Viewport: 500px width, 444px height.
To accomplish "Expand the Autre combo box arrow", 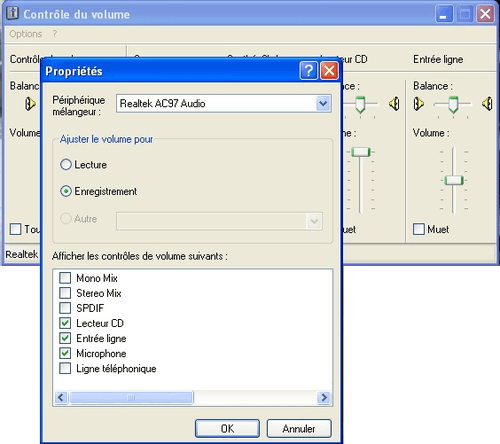I will click(314, 221).
